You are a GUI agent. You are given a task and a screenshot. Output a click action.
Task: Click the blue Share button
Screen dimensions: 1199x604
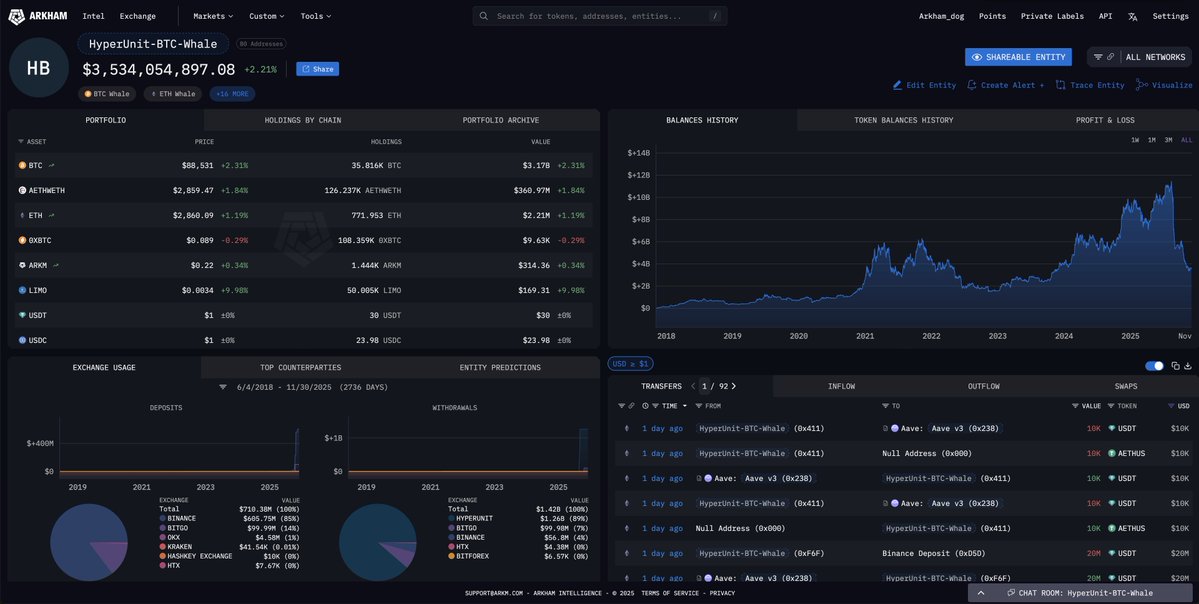pos(317,69)
